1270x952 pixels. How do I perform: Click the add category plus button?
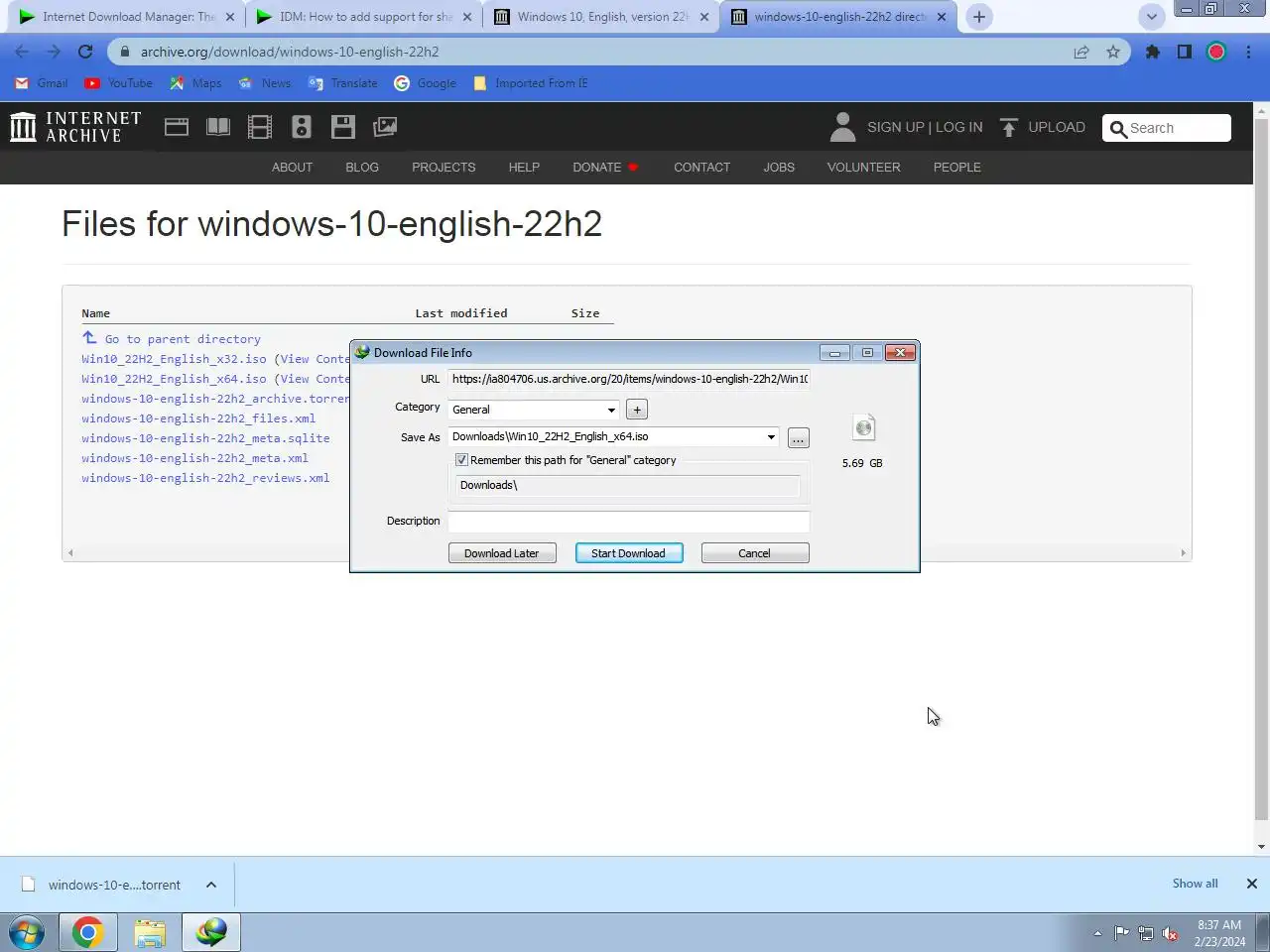click(637, 410)
